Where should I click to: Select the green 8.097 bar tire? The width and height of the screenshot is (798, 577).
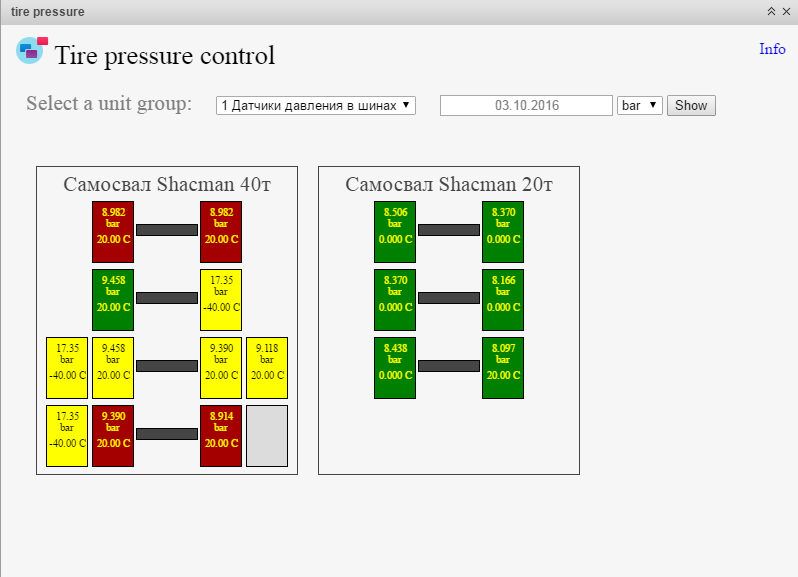(503, 367)
